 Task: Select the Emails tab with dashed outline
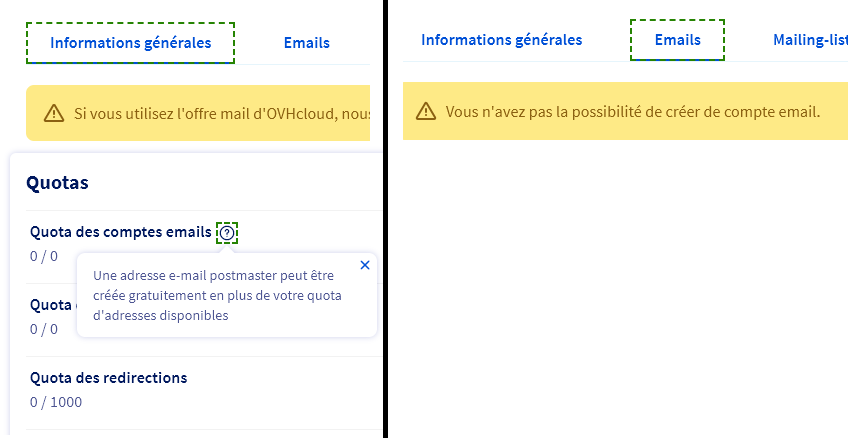tap(677, 40)
